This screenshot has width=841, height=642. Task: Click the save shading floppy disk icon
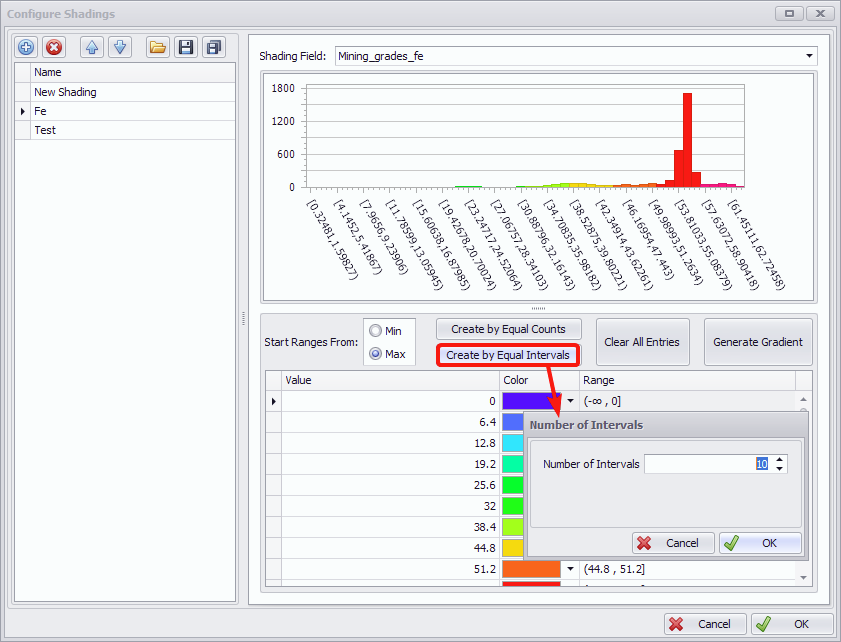pyautogui.click(x=185, y=47)
